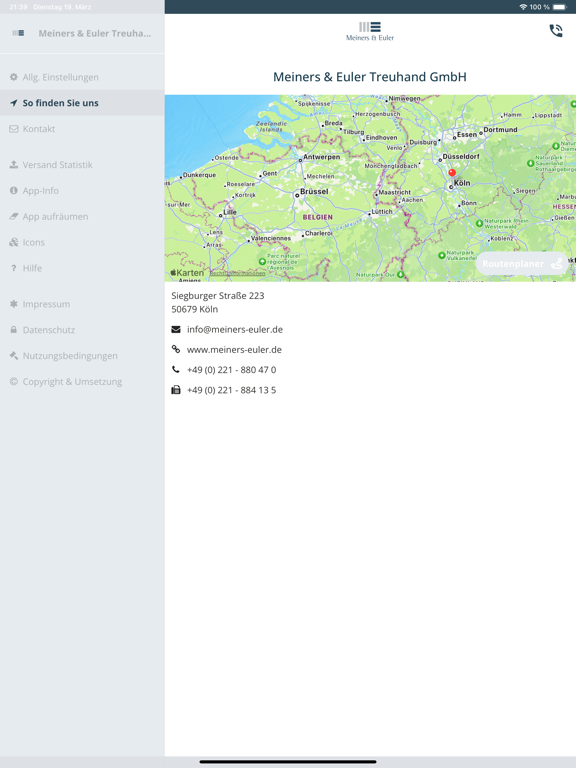
Task: Open Kontakt menu entry
Action: 82,129
